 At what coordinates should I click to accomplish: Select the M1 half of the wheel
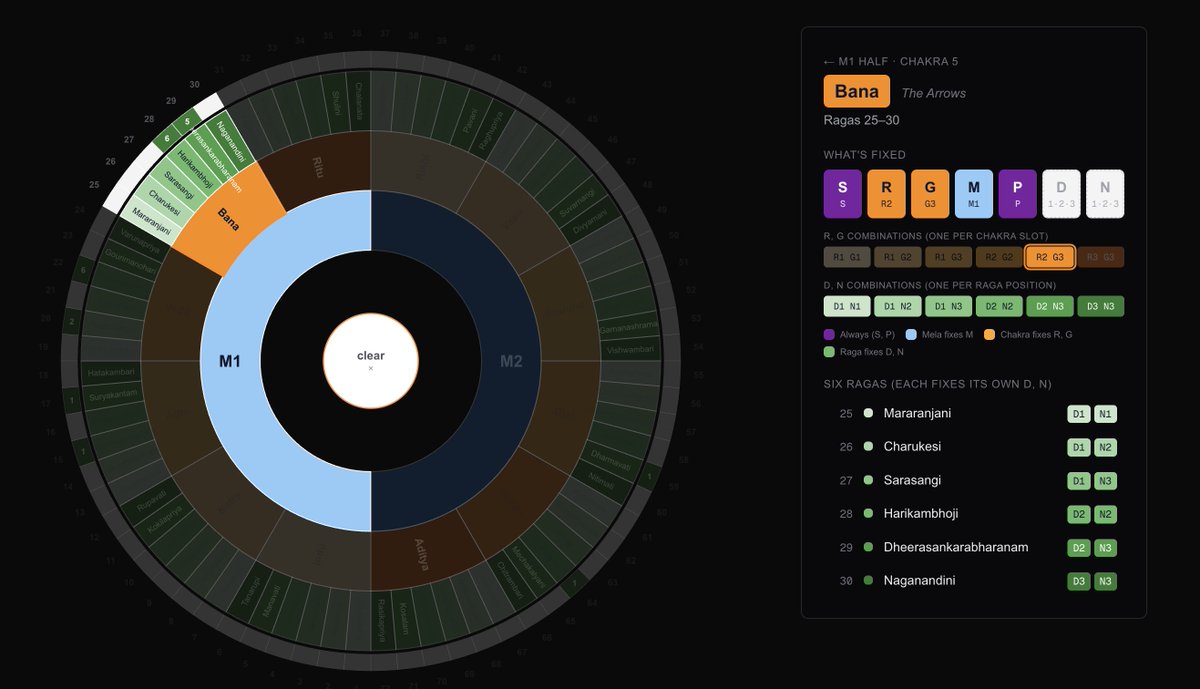(231, 360)
